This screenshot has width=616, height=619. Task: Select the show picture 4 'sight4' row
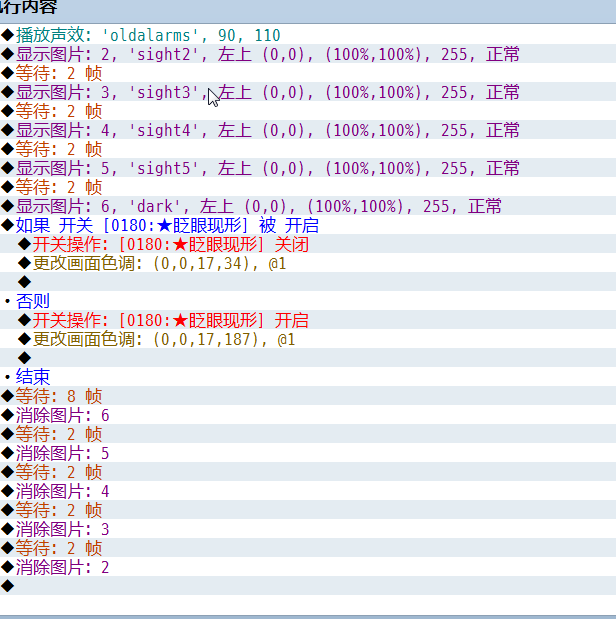coord(308,130)
